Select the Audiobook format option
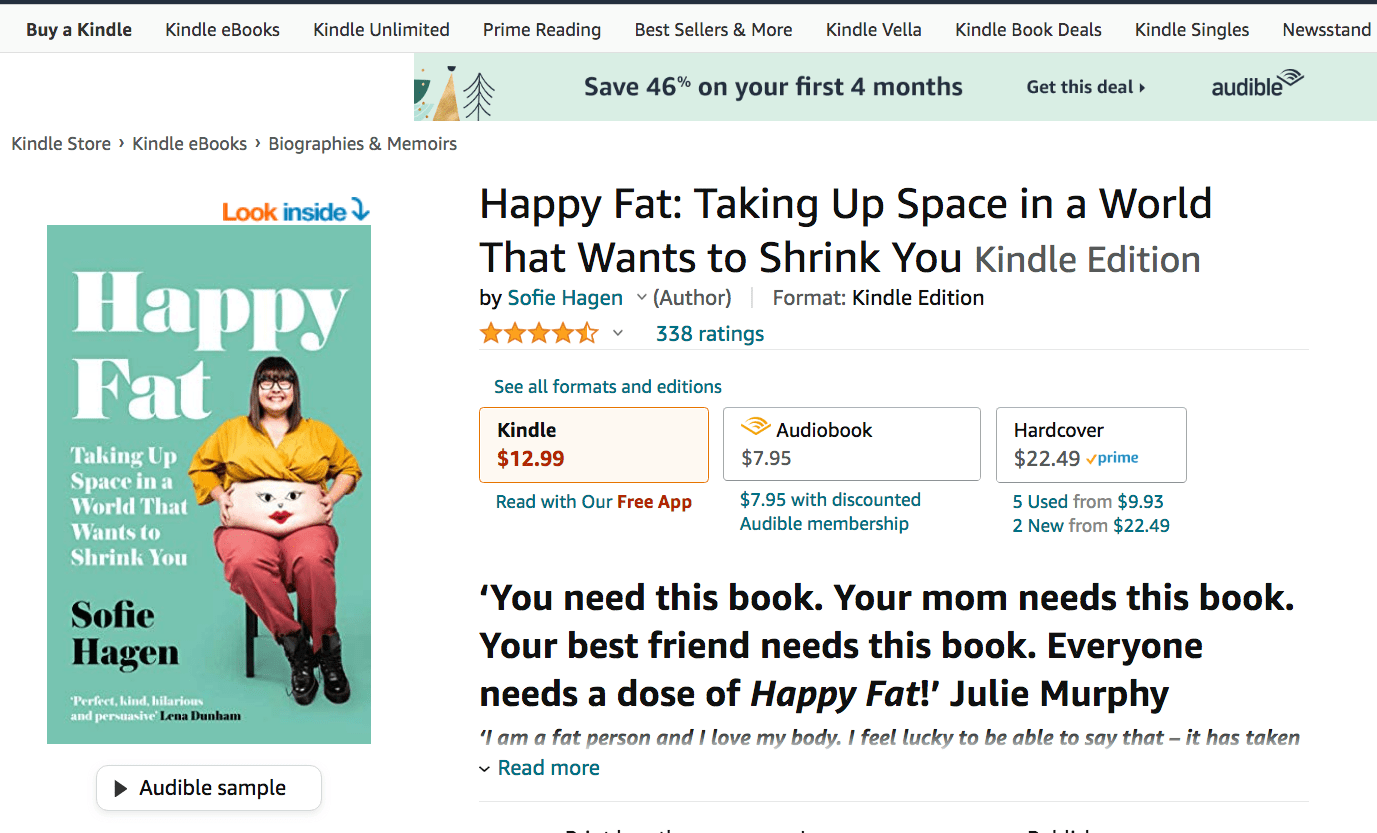The width and height of the screenshot is (1377, 833). pyautogui.click(x=852, y=444)
